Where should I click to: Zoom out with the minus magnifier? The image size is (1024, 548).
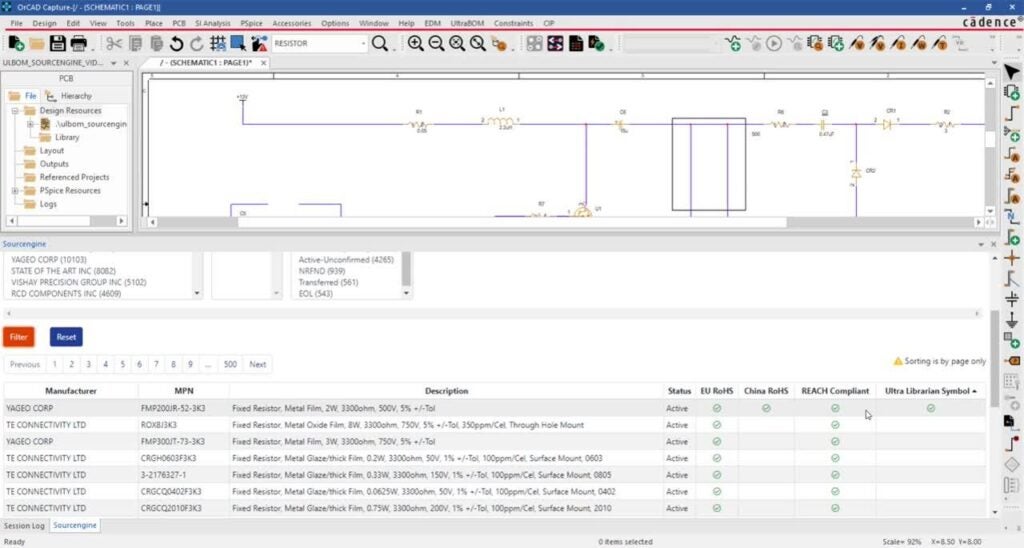pyautogui.click(x=436, y=44)
